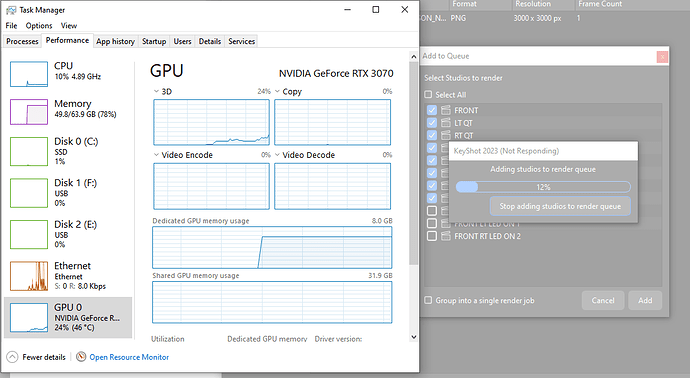Viewport: 690px width, 378px height.
Task: Click the 12% progress bar
Action: click(x=543, y=187)
